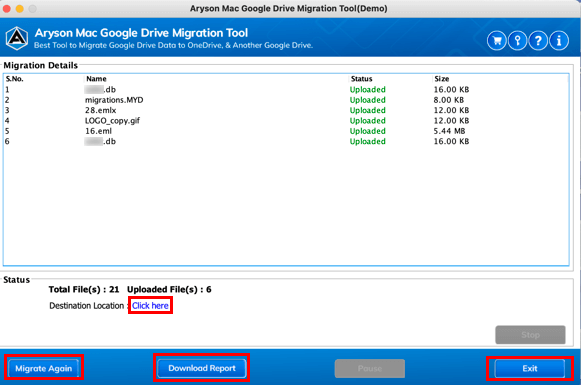Click the 5.44 MB size value
Viewport: 581px width, 385px height.
click(449, 131)
